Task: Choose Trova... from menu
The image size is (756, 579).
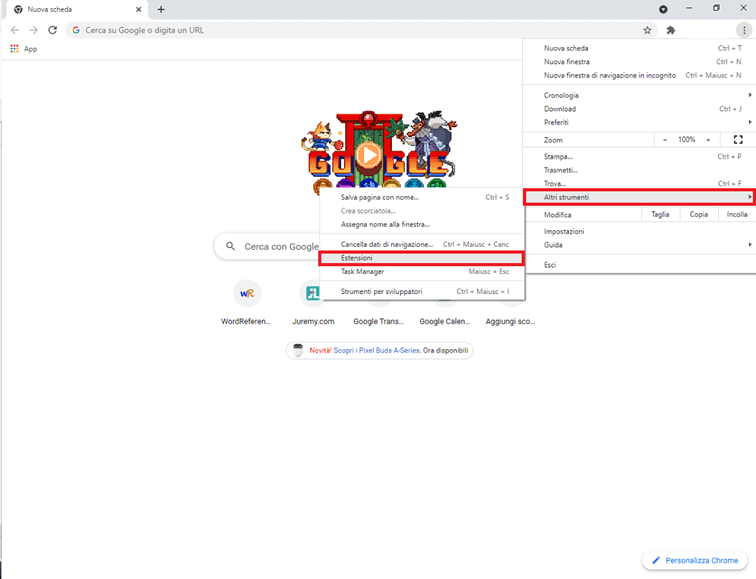Action: [x=640, y=184]
